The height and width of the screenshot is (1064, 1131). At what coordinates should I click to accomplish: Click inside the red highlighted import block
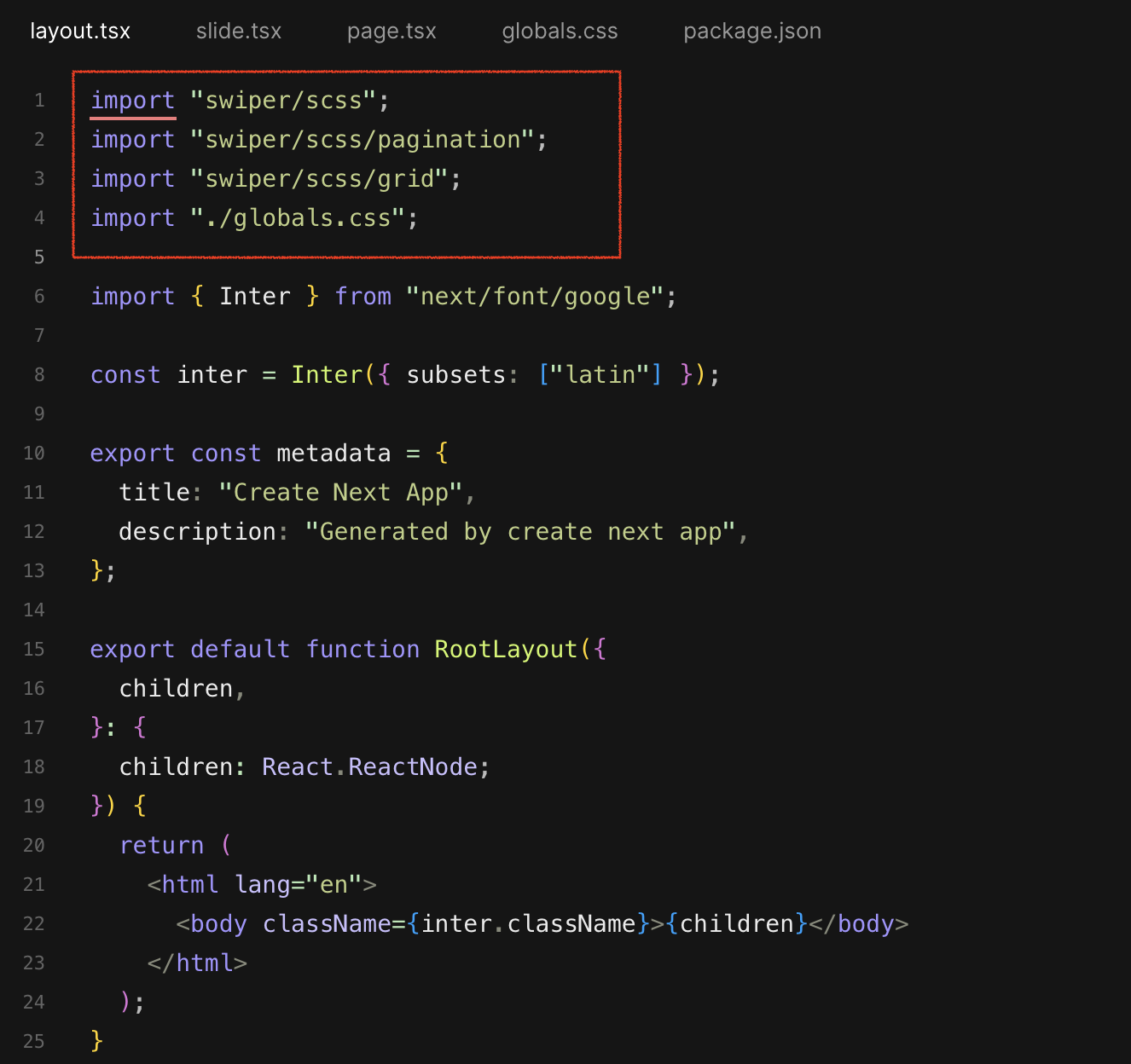pos(345,162)
